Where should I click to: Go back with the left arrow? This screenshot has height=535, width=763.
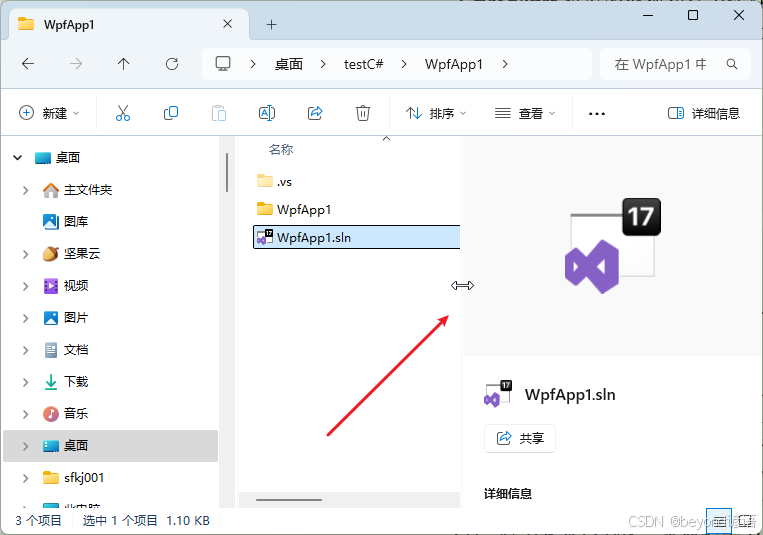[x=28, y=64]
